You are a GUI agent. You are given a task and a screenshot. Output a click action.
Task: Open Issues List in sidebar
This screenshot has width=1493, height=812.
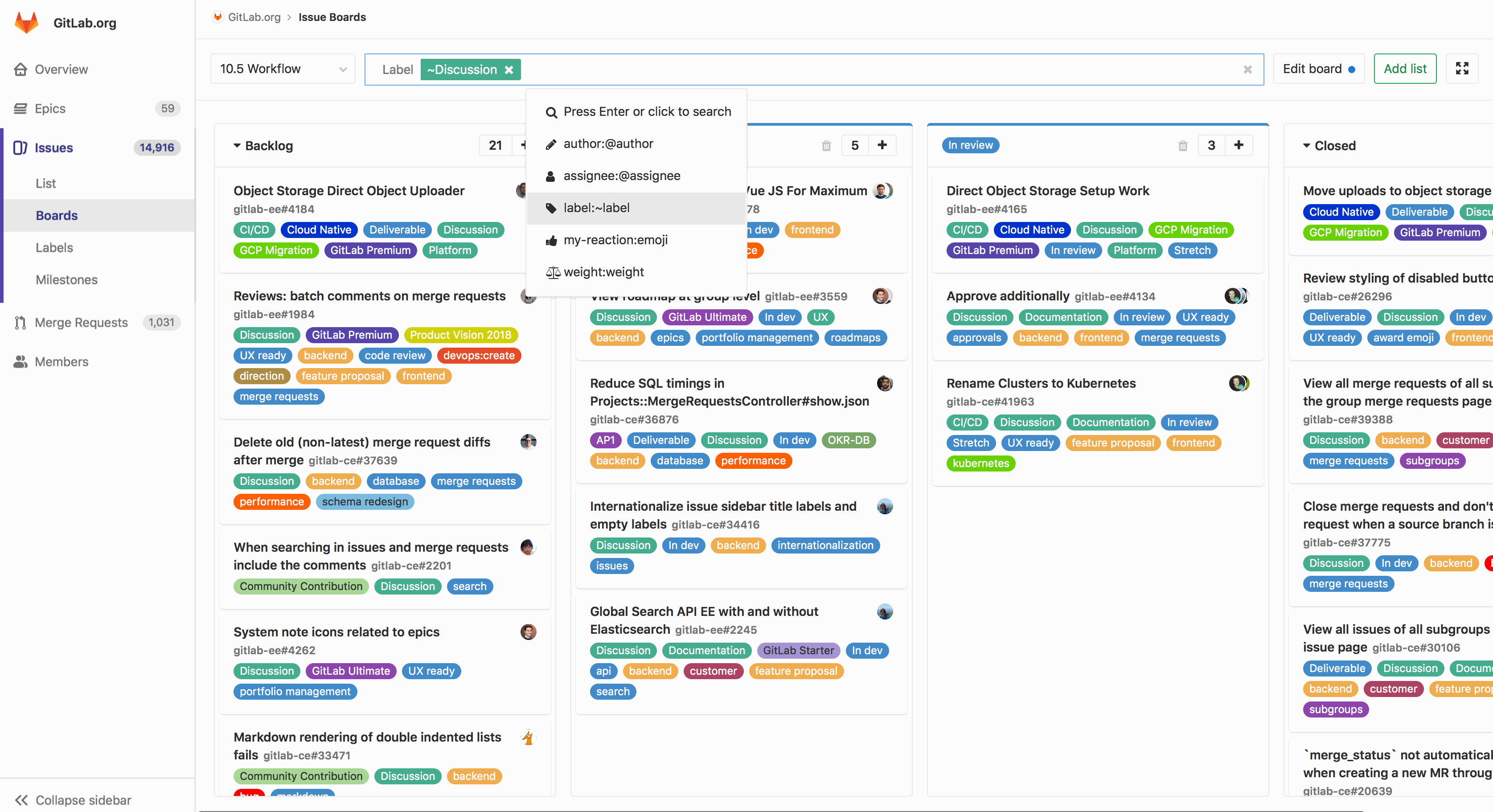45,183
